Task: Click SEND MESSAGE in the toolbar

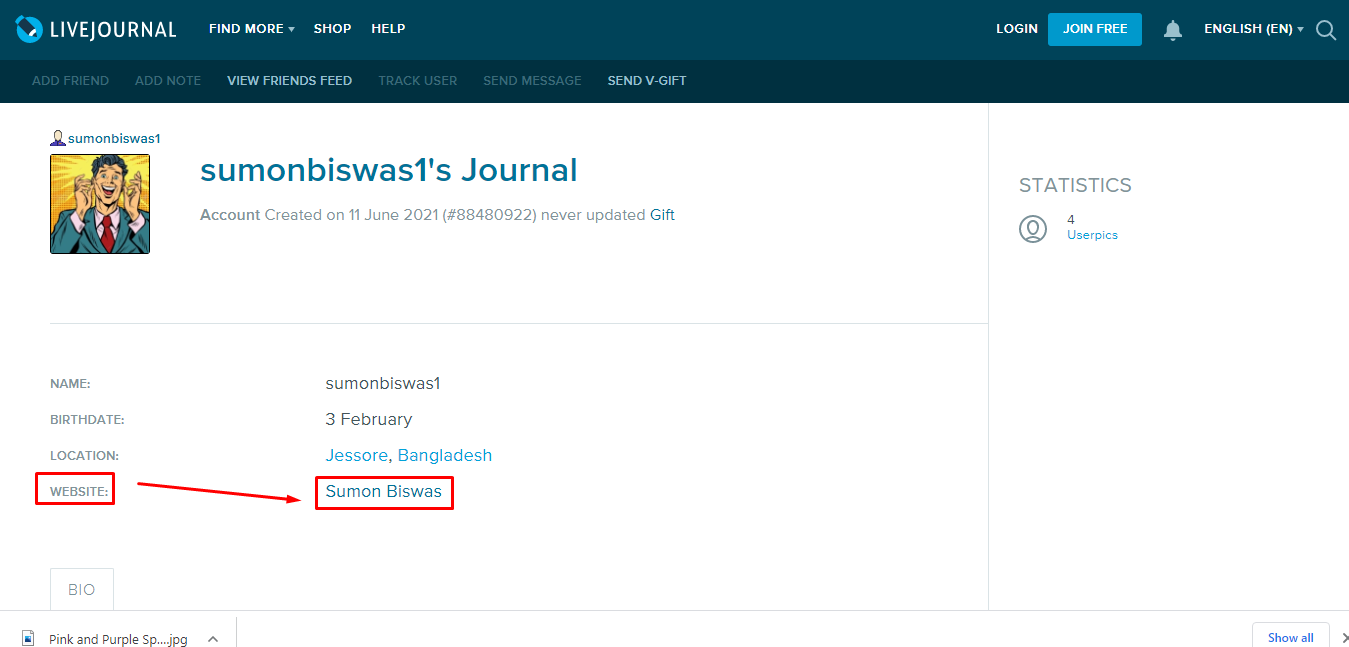Action: 532,81
